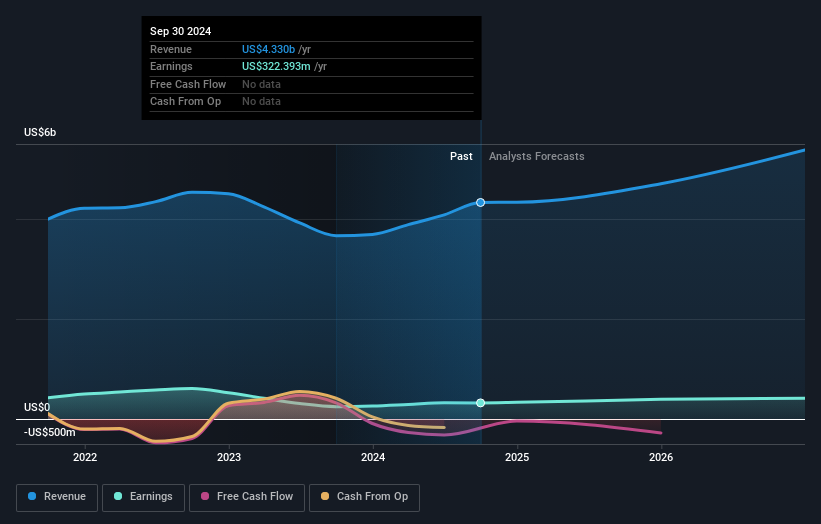The width and height of the screenshot is (821, 524).
Task: Select the Earnings data point at Sep 2024
Action: 480,403
